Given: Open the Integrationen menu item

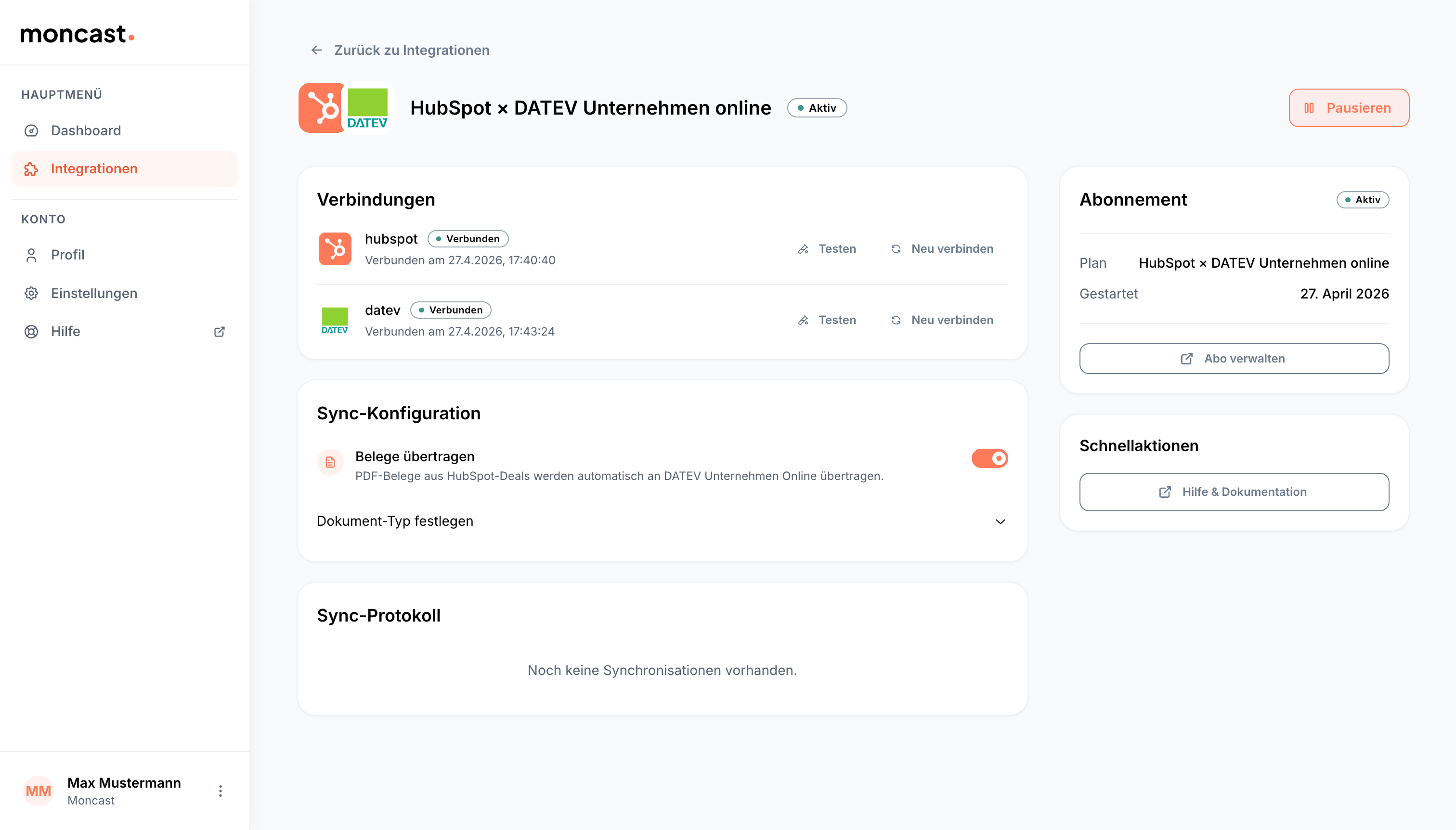Looking at the screenshot, I should click(124, 169).
